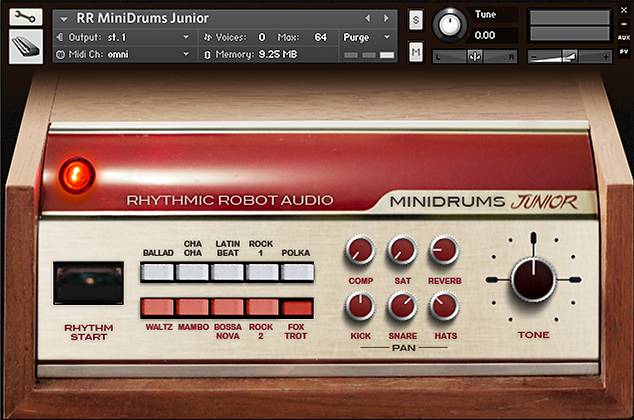Viewport: 634px width, 420px height.
Task: Minimize instrument view with minus icon
Action: [x=624, y=24]
